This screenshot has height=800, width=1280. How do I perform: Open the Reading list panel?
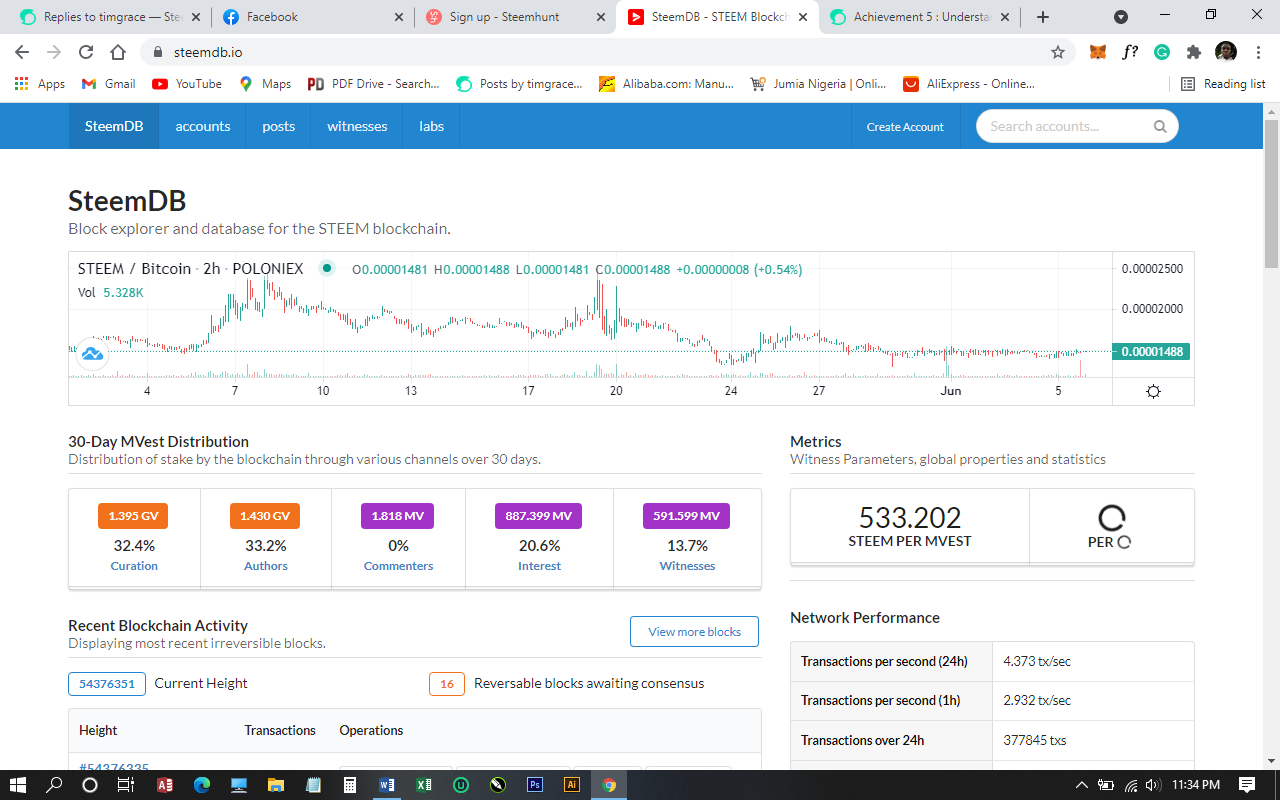1223,84
